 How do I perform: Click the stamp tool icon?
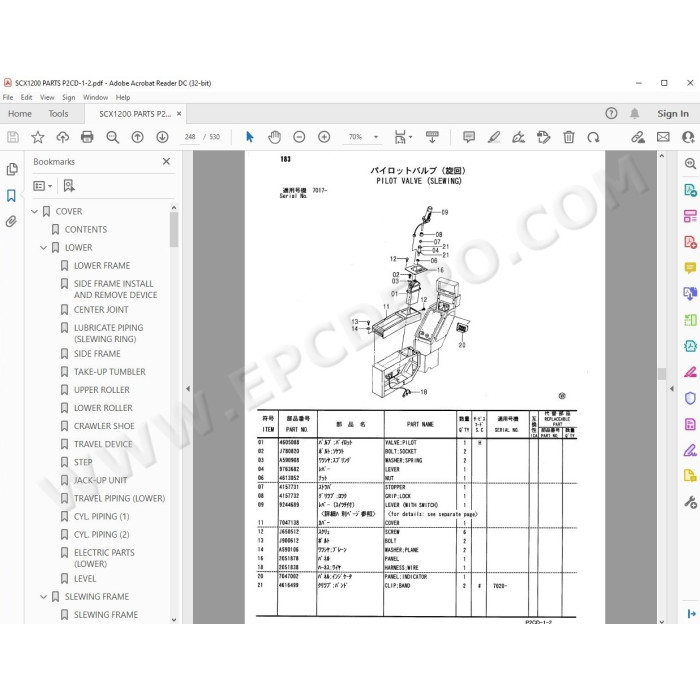543,137
